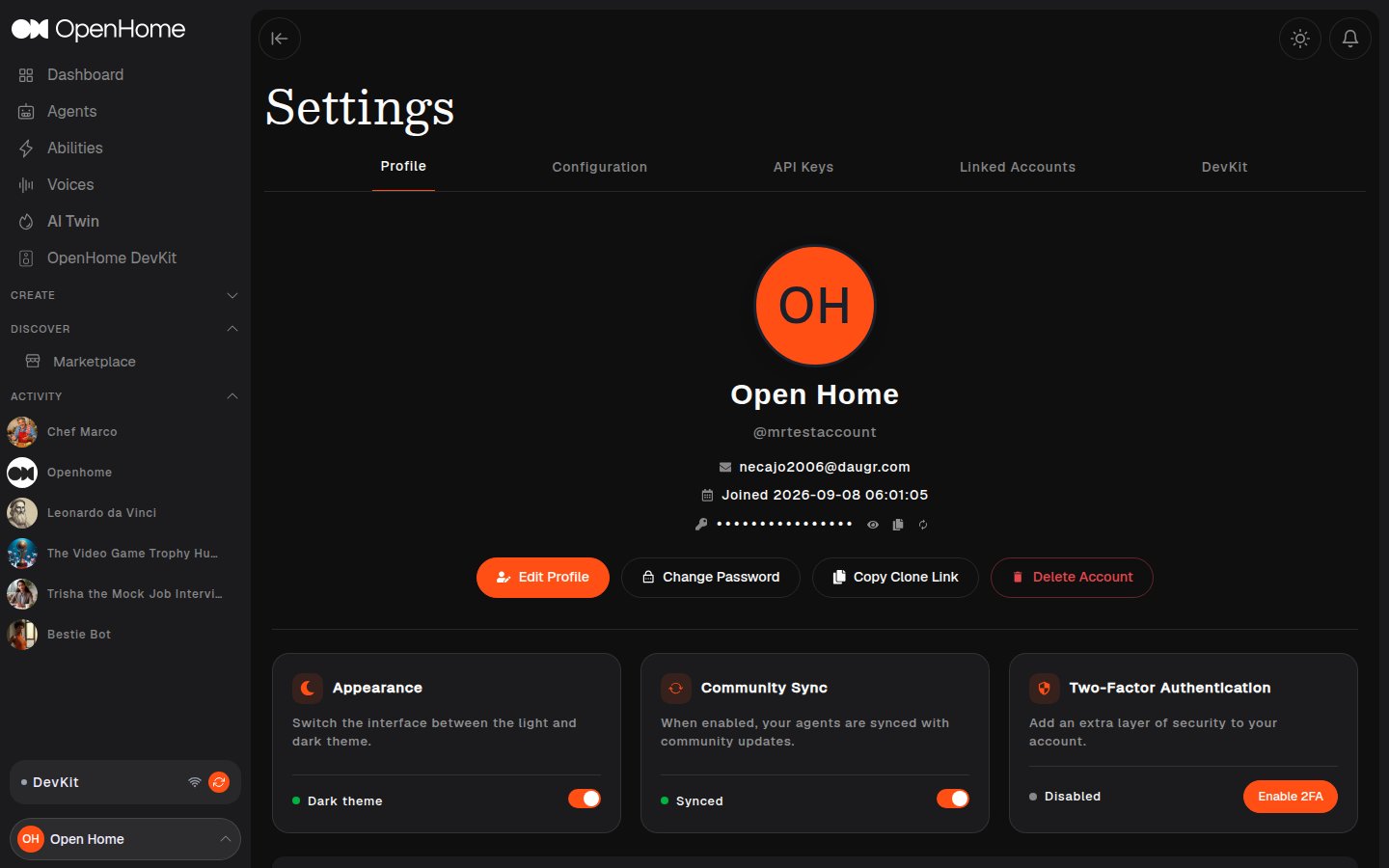Click Delete Account
Screen dimensions: 1389x868
point(1072,578)
